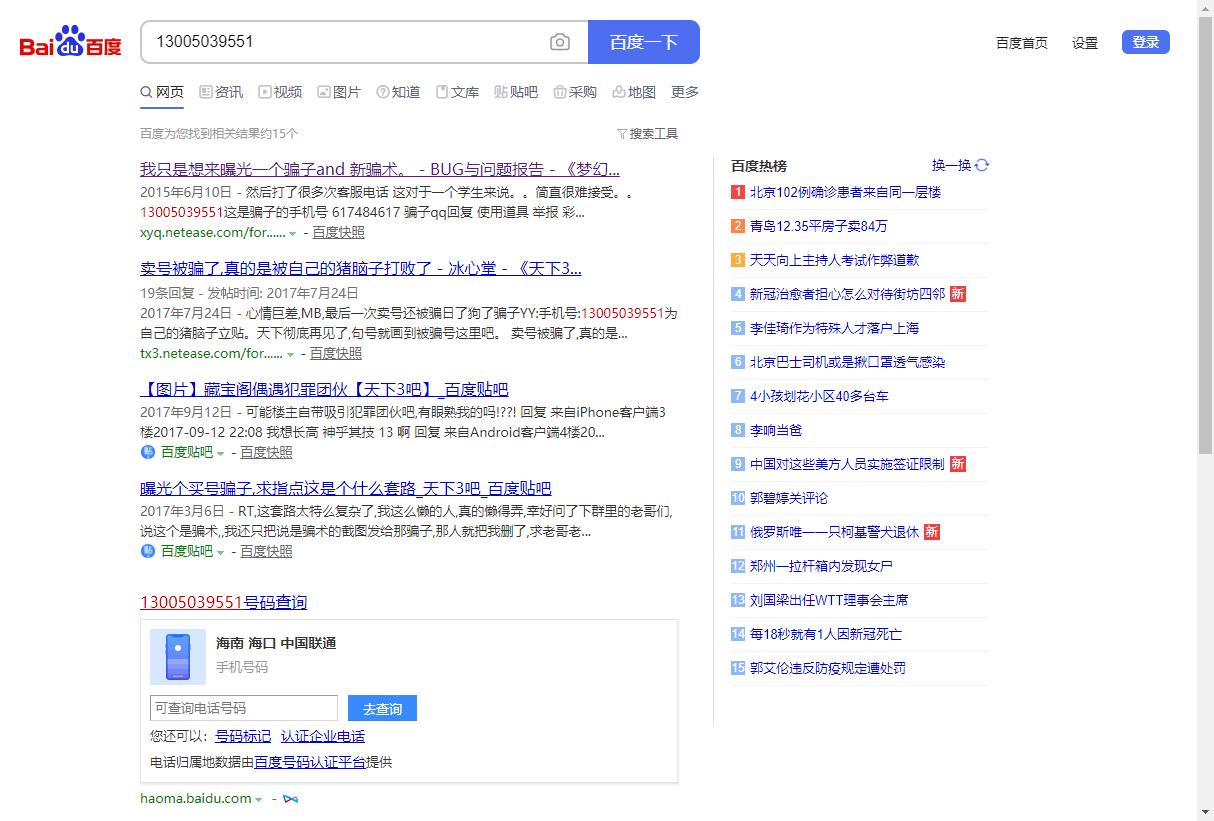Click the red rank 1 badge in hot list

coord(738,192)
